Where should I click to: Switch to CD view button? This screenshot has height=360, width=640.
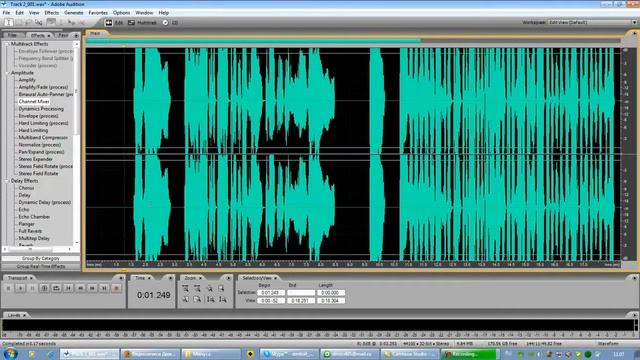tap(171, 23)
